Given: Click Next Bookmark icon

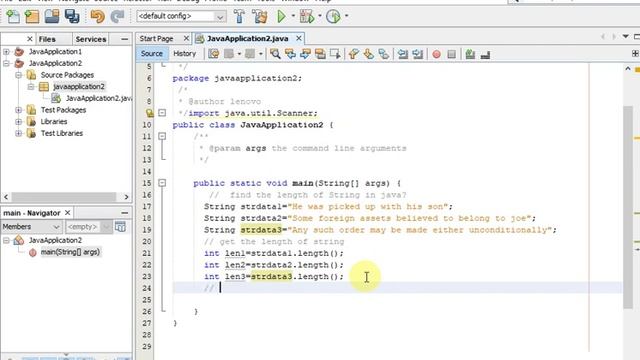Looking at the screenshot, I should click(369, 54).
